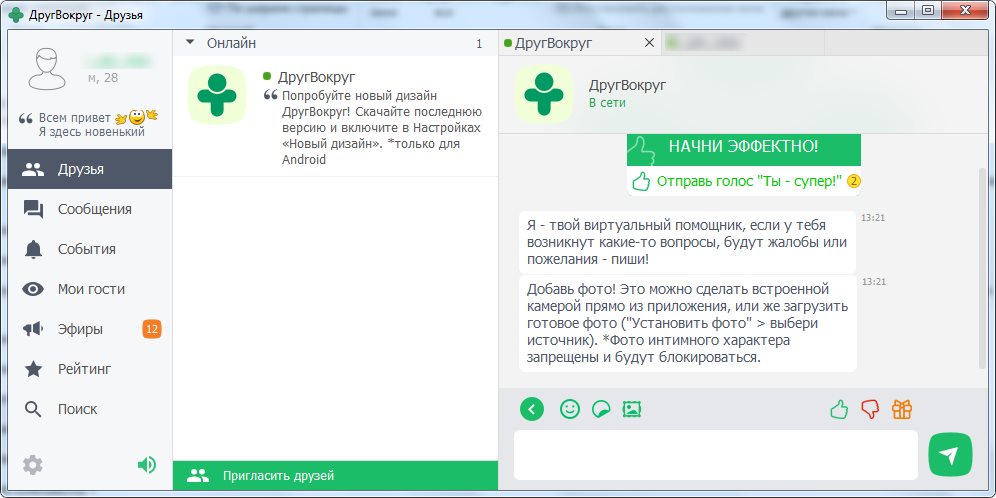Click the НАЧНИ ЭФФЕКТНО! banner

click(x=743, y=150)
